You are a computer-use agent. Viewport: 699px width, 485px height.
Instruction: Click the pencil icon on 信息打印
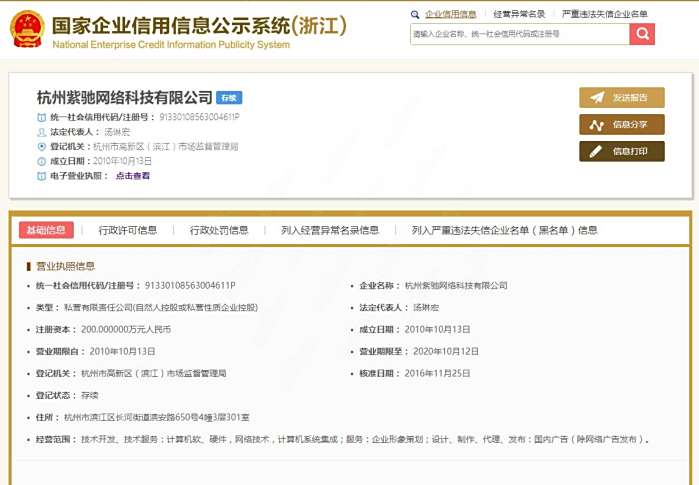coord(596,152)
